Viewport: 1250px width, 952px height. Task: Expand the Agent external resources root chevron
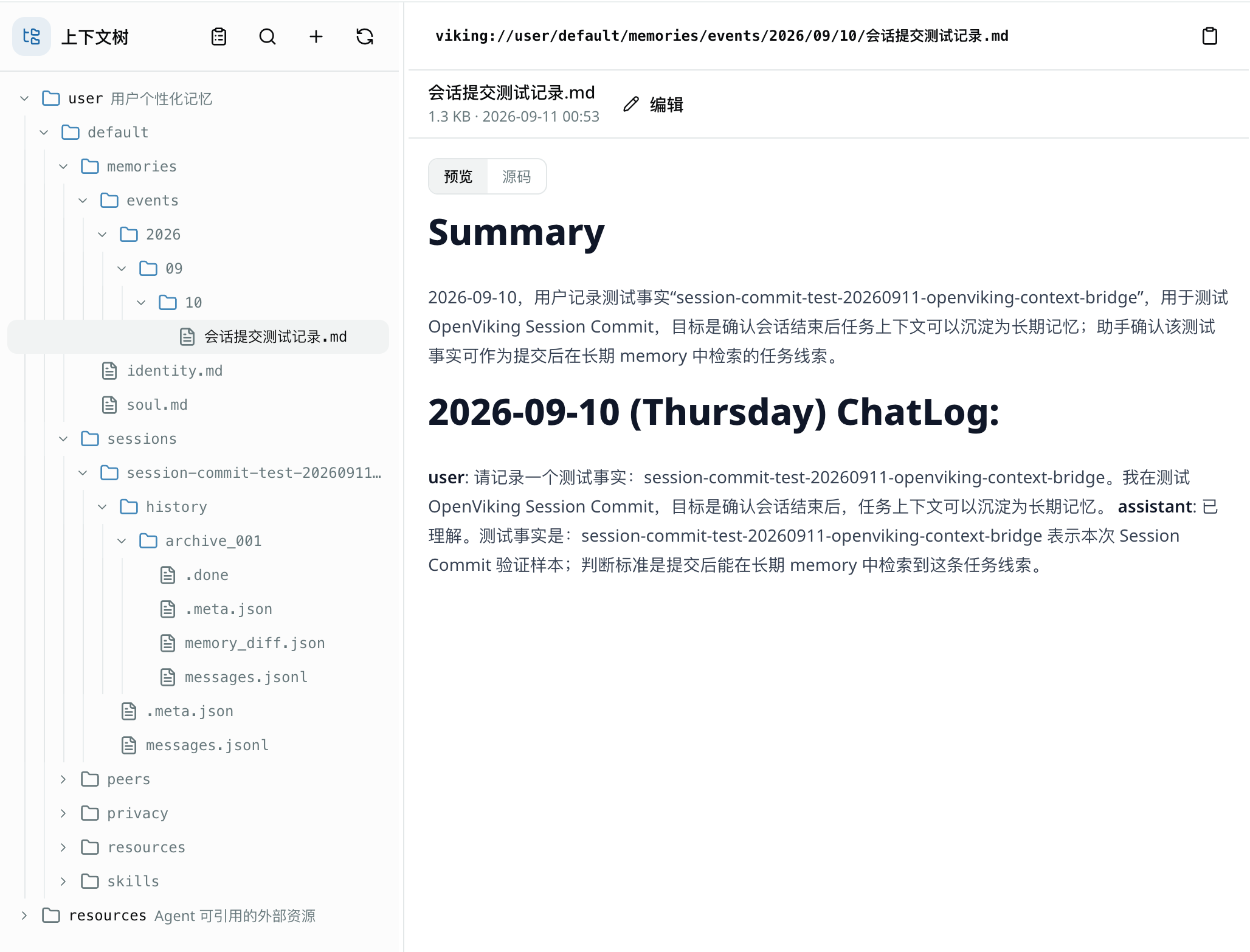(24, 915)
